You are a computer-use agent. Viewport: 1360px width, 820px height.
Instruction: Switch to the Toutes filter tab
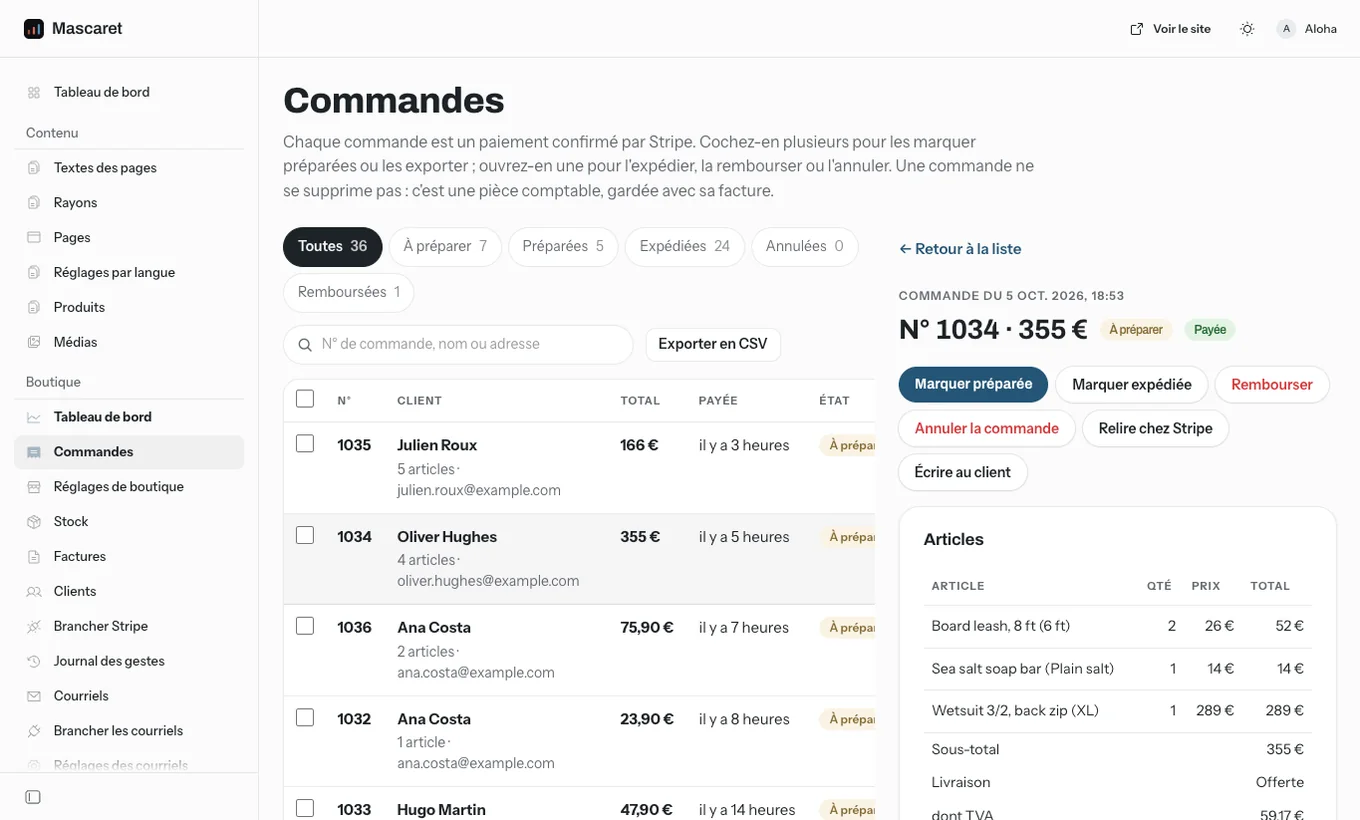click(x=333, y=247)
